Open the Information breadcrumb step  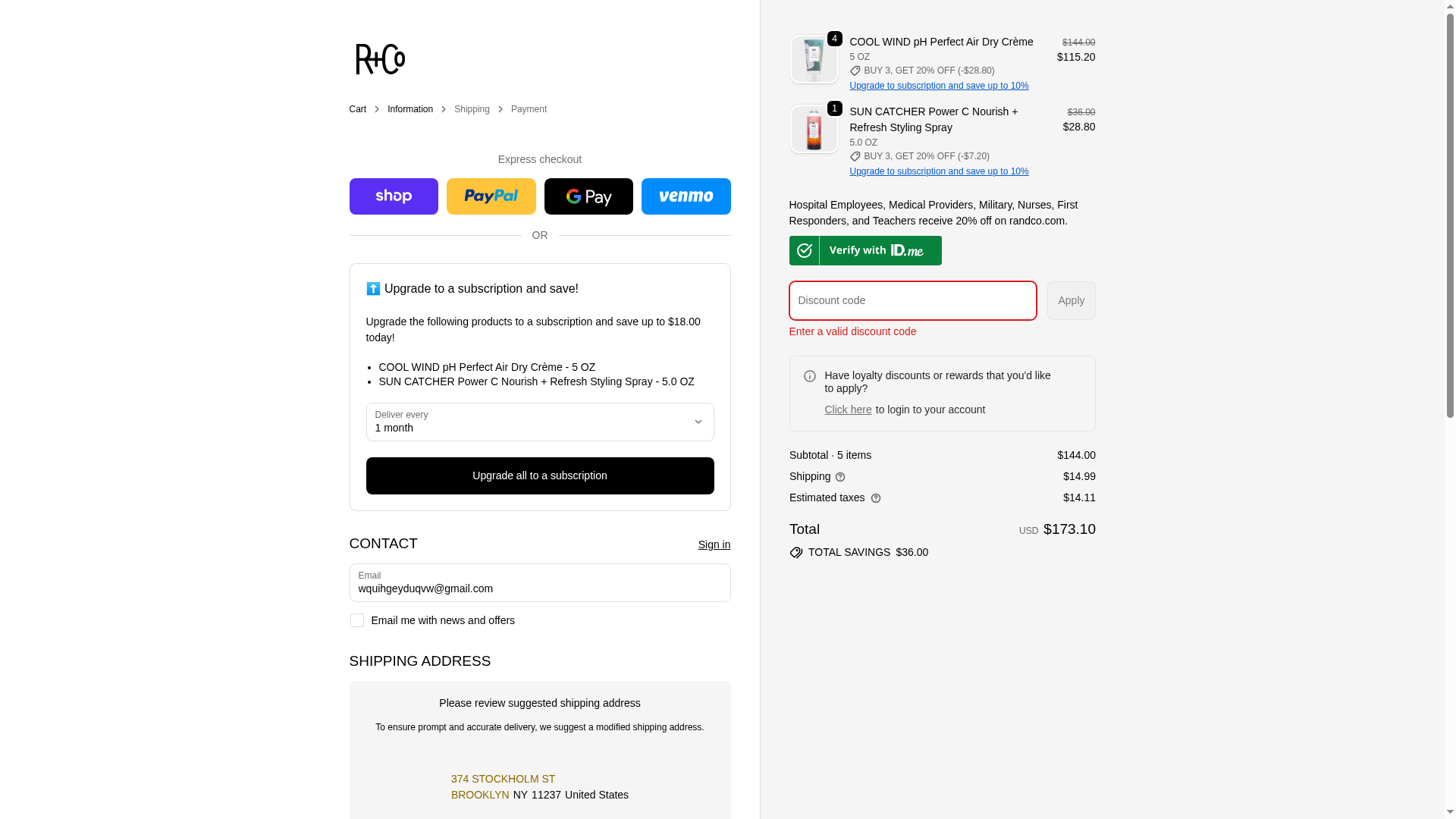409,109
